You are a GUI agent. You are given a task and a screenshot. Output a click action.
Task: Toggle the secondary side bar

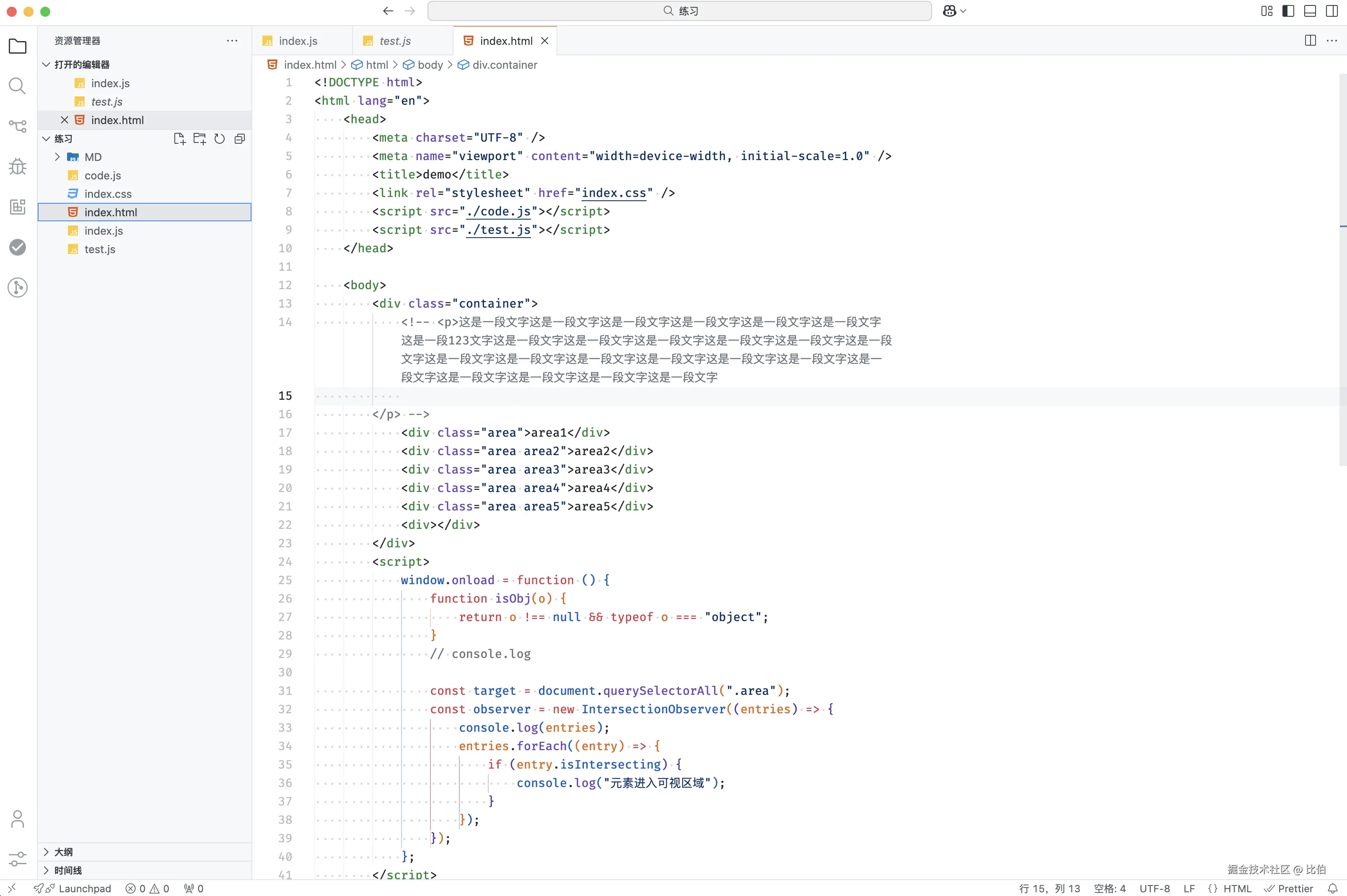[1331, 11]
